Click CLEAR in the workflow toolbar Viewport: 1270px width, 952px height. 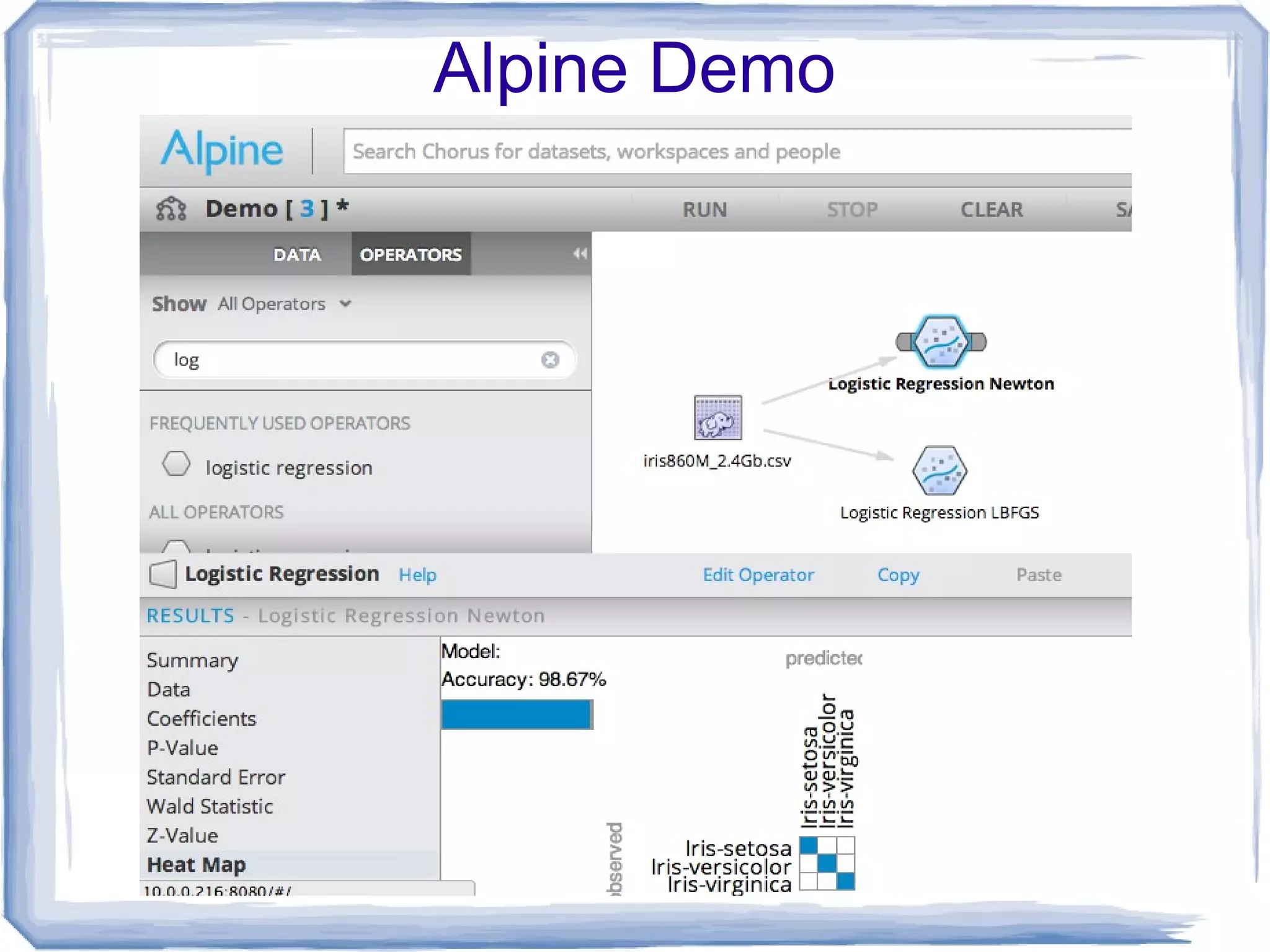pos(992,210)
